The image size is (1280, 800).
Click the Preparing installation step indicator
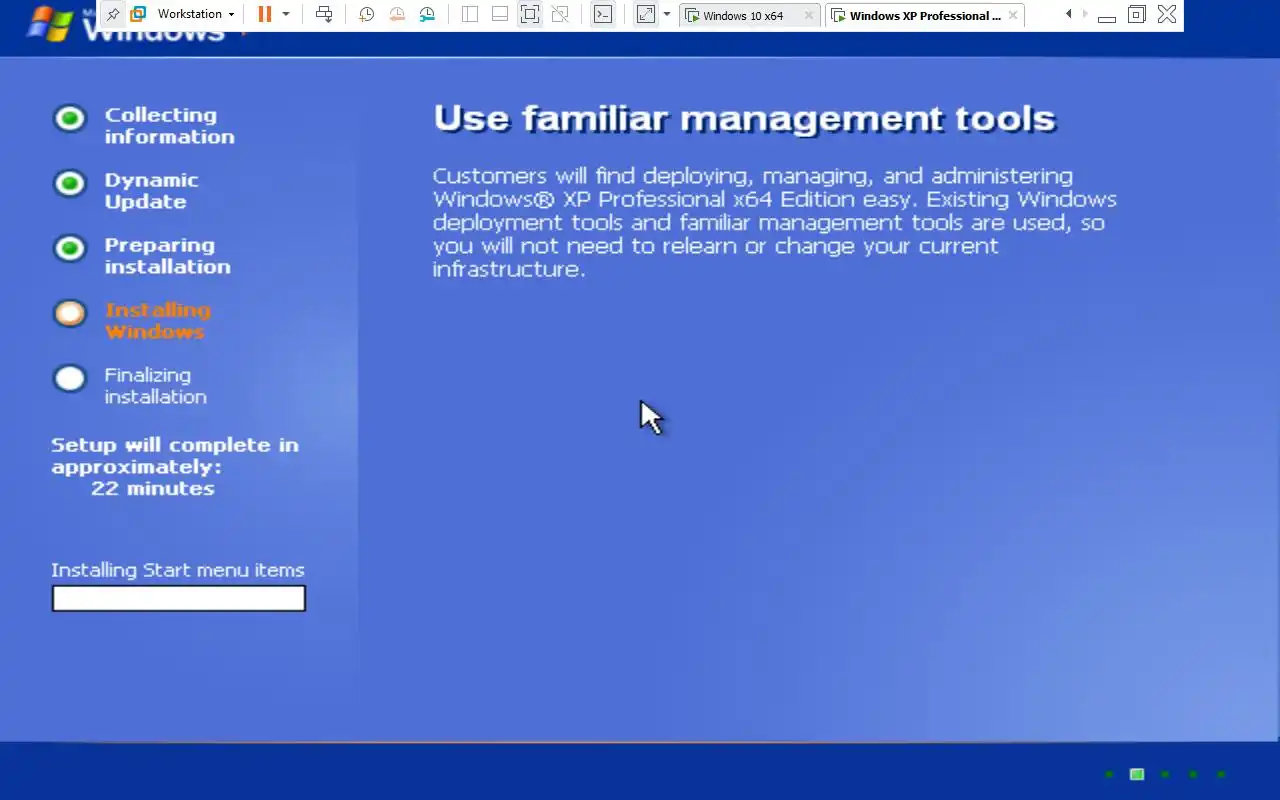click(x=70, y=248)
